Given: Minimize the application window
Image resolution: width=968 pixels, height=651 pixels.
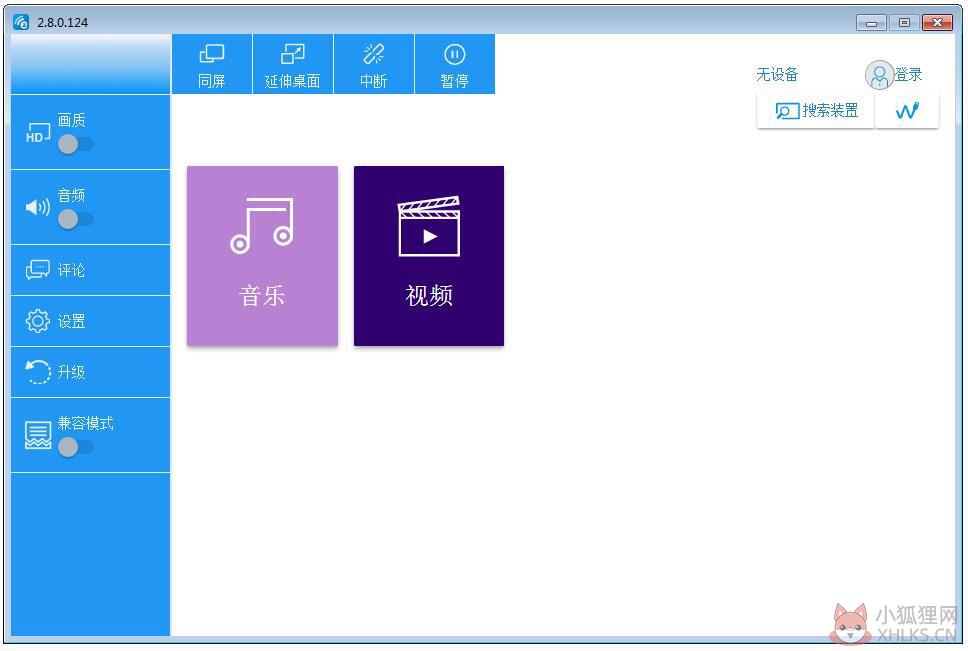Looking at the screenshot, I should (872, 23).
